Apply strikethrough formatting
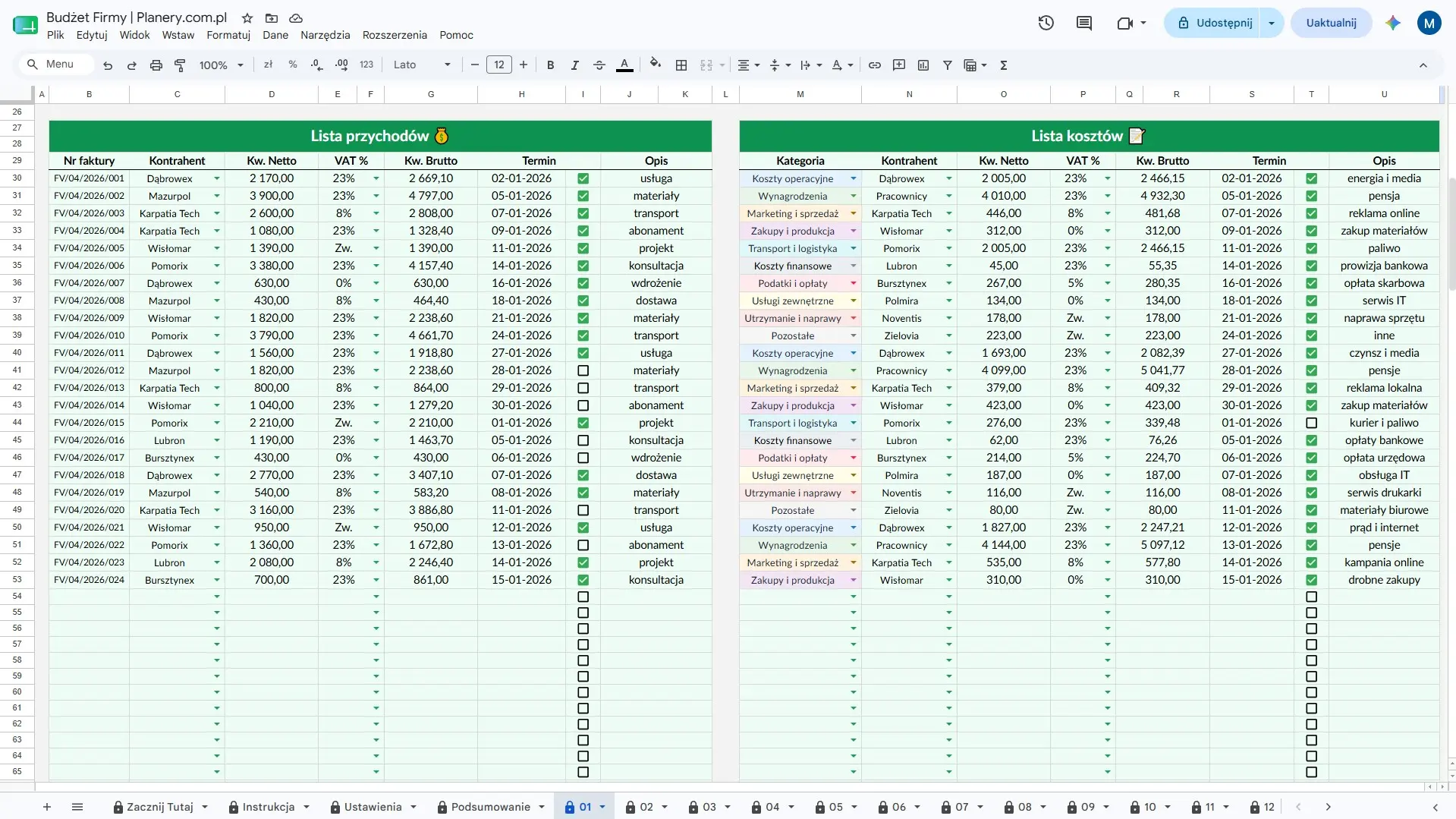1456x819 pixels. (x=599, y=65)
